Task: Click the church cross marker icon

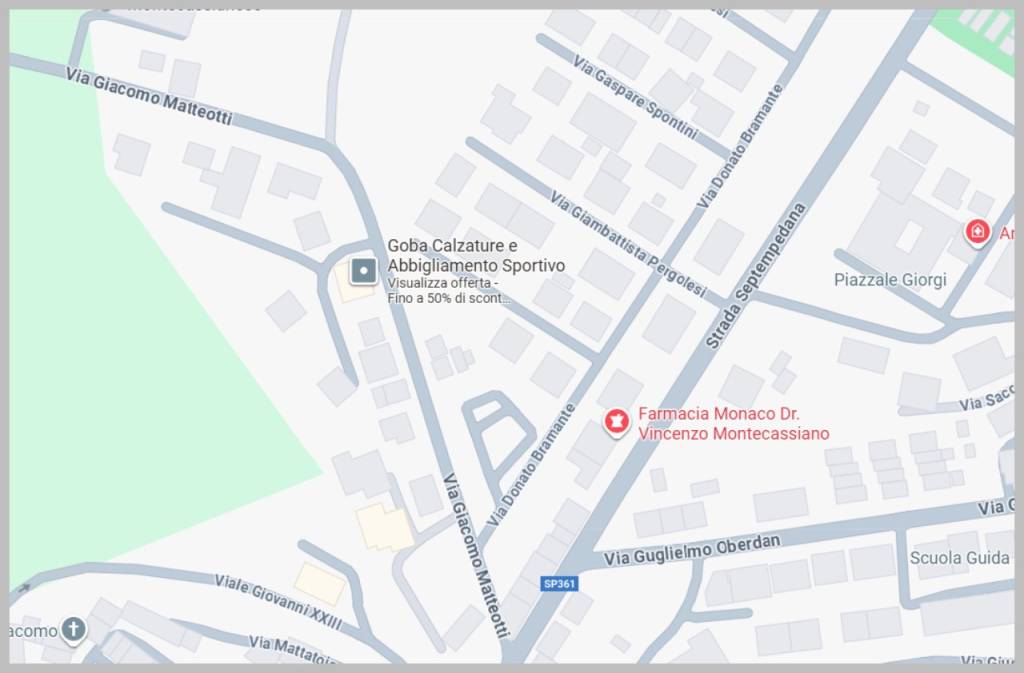Action: point(73,630)
